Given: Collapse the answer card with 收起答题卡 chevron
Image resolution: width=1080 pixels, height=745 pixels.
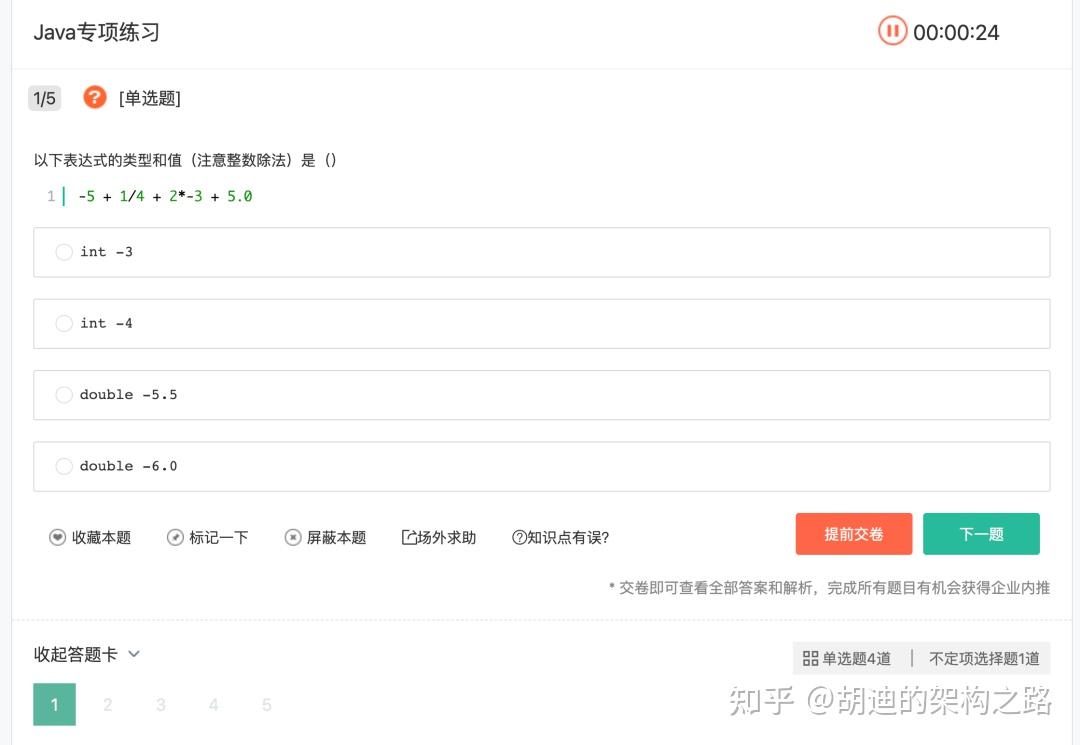Looking at the screenshot, I should pos(86,654).
